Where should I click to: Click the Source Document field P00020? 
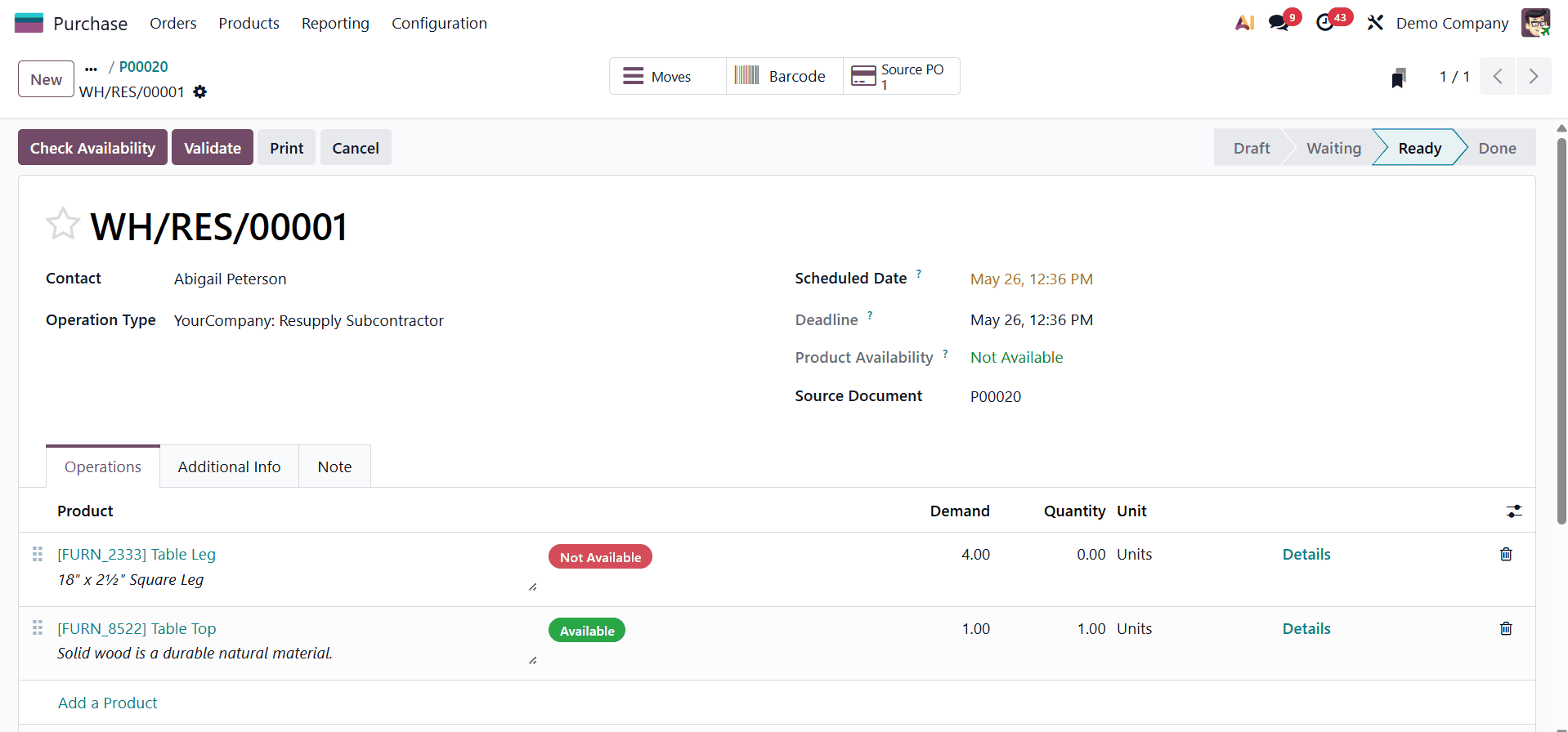coord(996,396)
